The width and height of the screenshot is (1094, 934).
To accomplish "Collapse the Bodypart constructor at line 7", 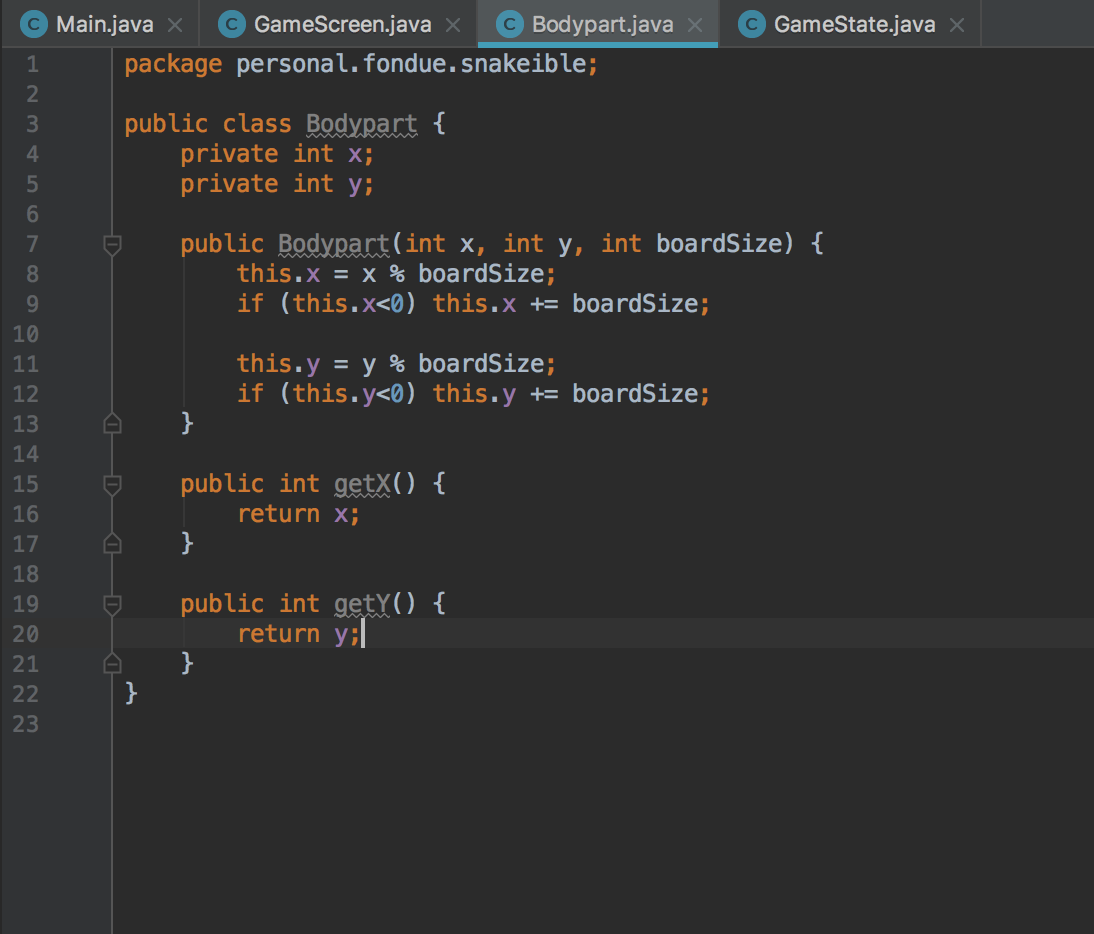I will pos(112,244).
